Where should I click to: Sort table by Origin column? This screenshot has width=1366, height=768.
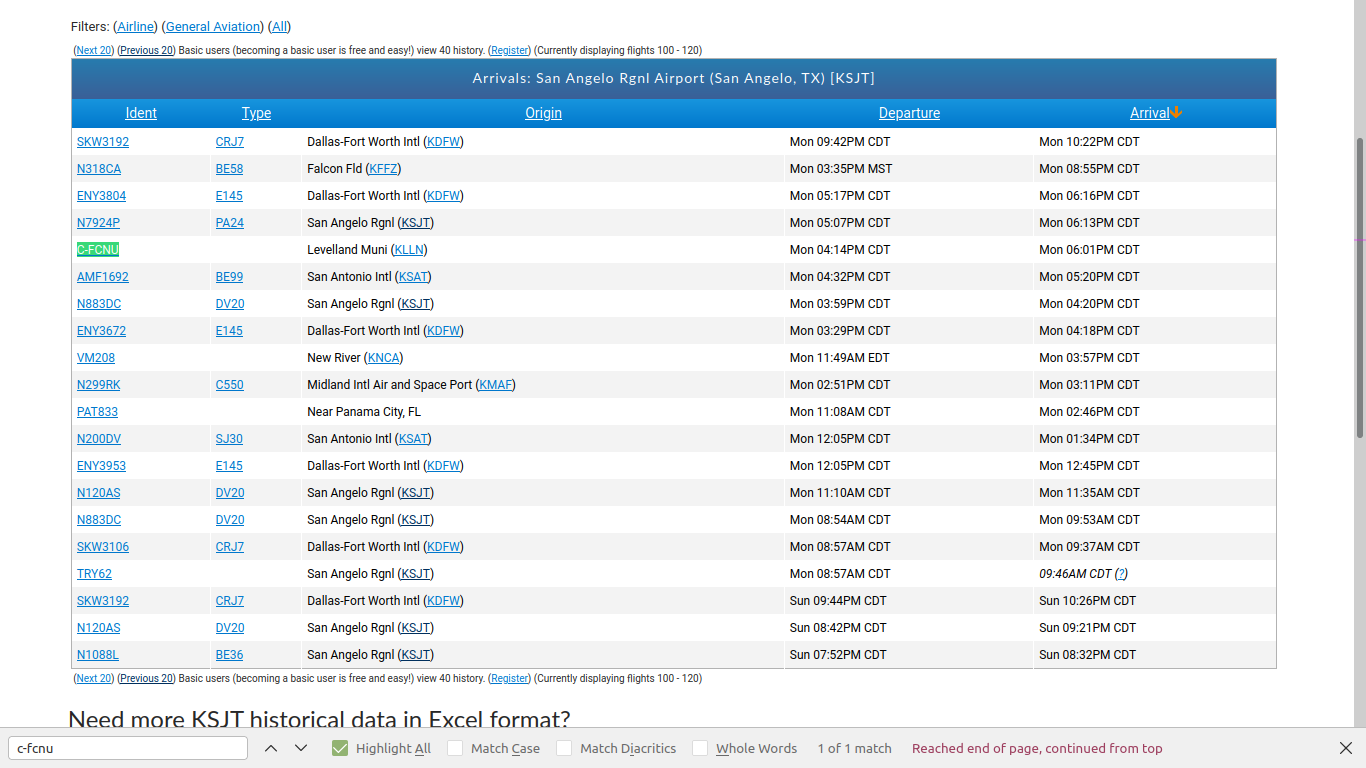click(x=543, y=113)
